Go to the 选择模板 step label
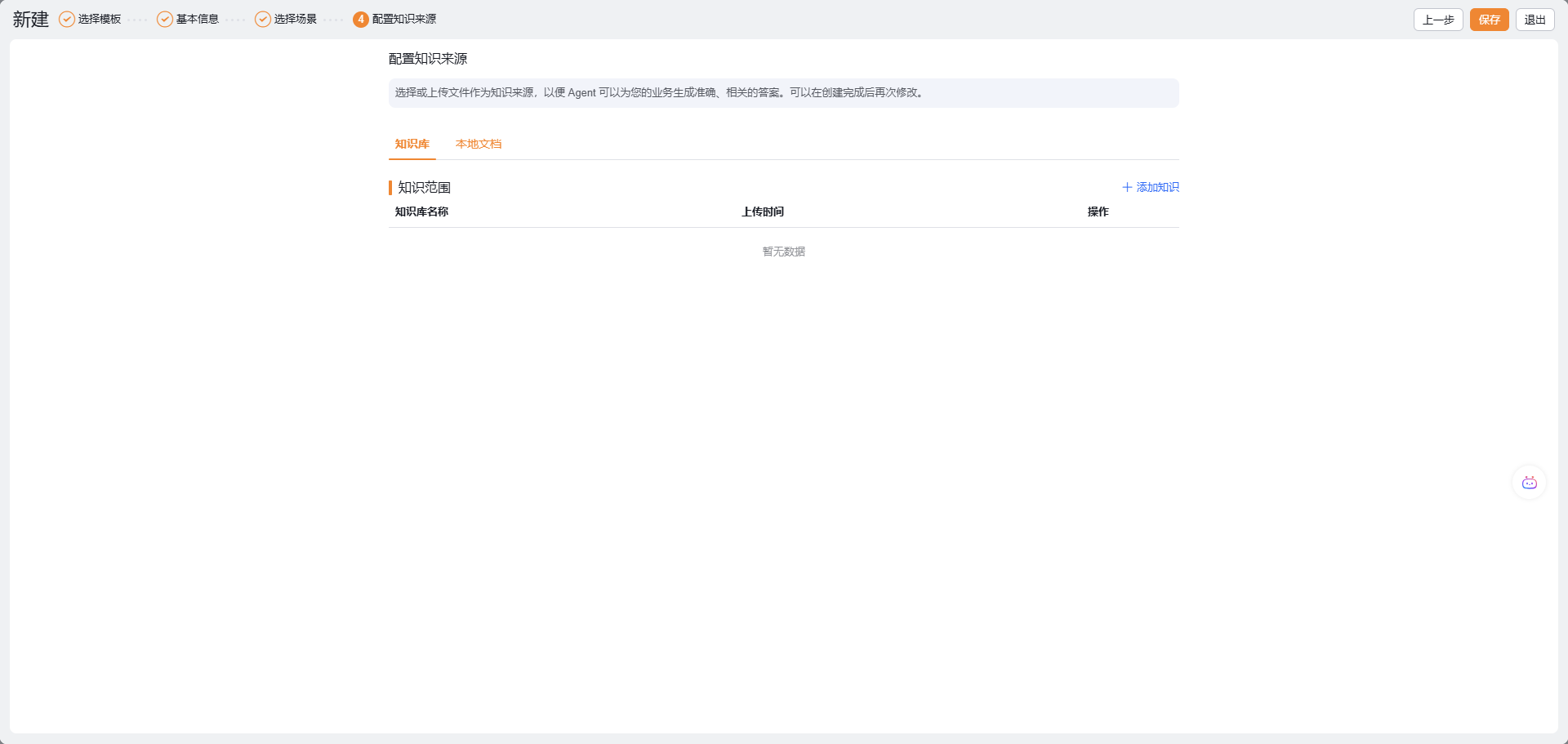Image resolution: width=1568 pixels, height=744 pixels. (100, 20)
